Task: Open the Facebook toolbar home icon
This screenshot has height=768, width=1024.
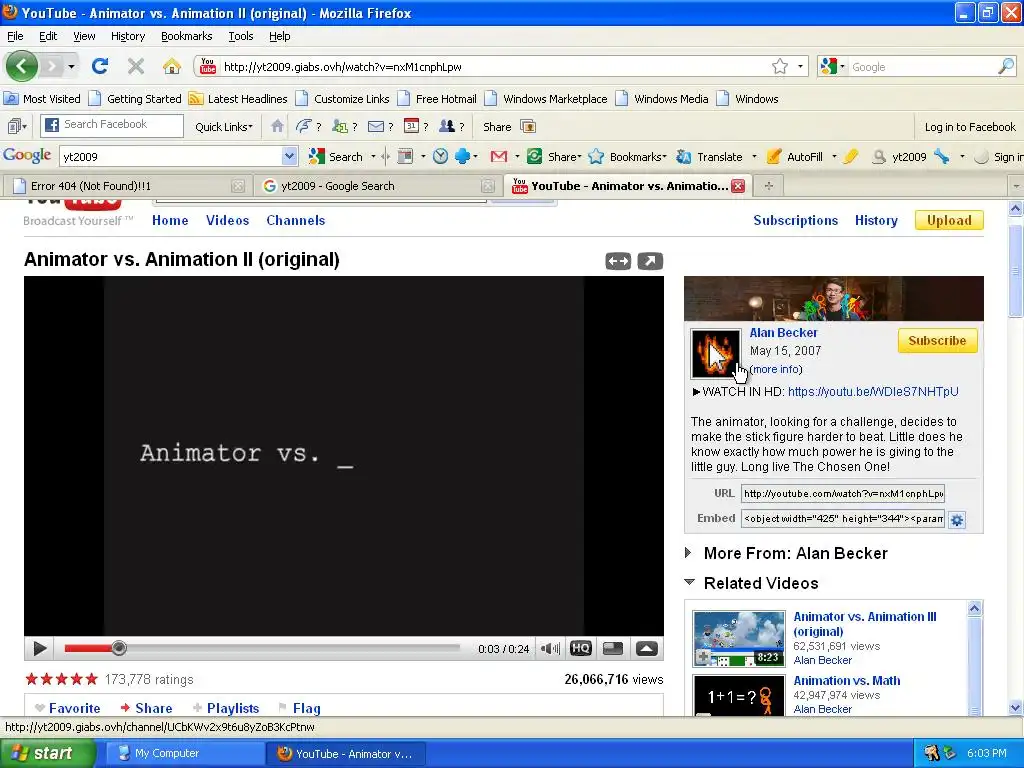Action: (277, 126)
